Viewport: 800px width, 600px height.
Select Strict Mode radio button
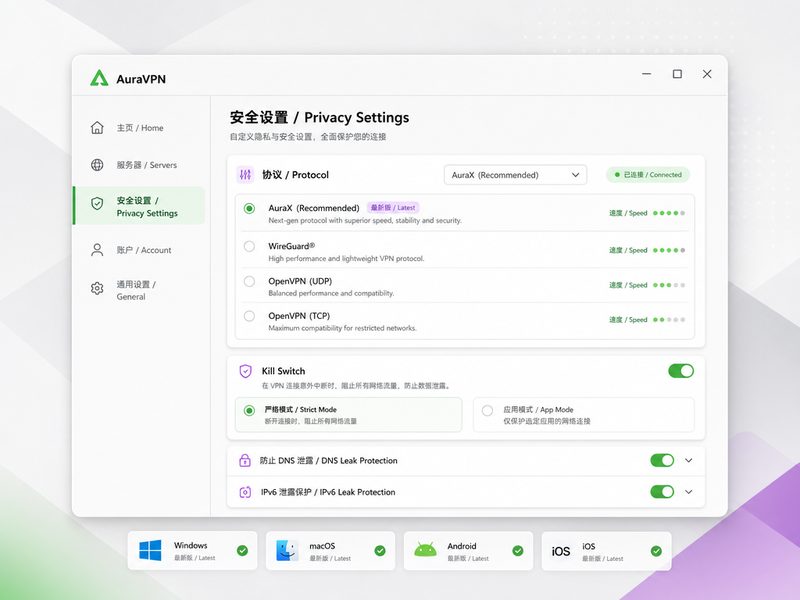249,410
